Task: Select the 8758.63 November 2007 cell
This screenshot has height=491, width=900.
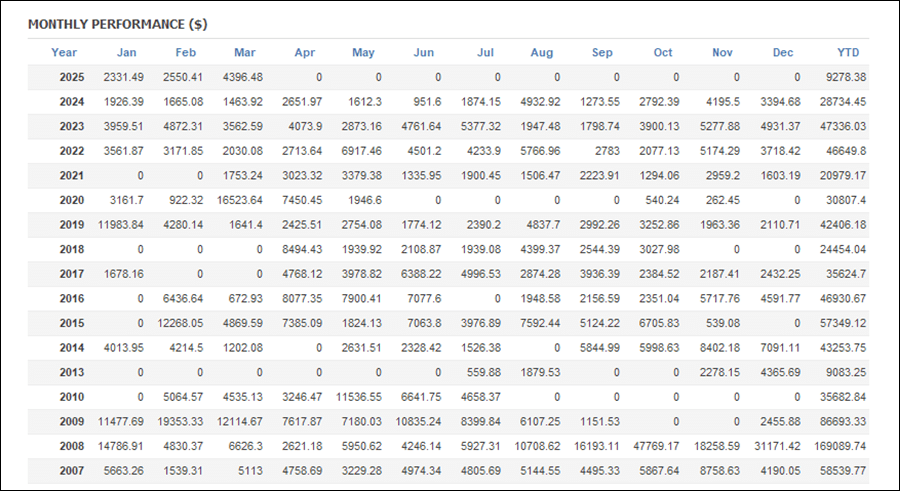Action: (719, 470)
